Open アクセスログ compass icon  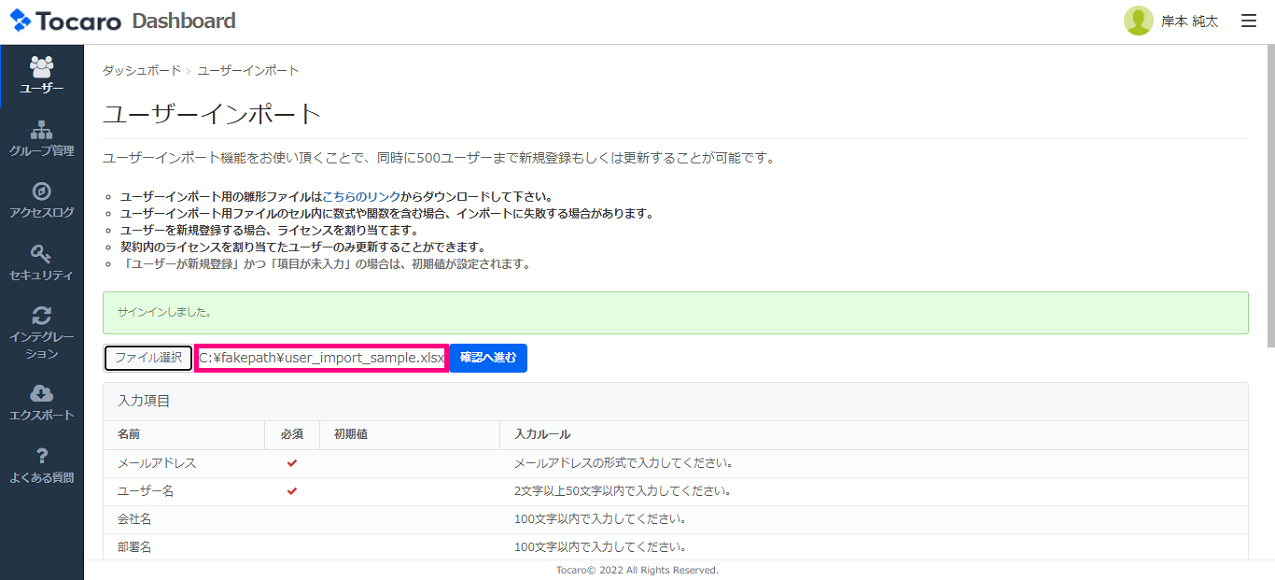pyautogui.click(x=42, y=192)
